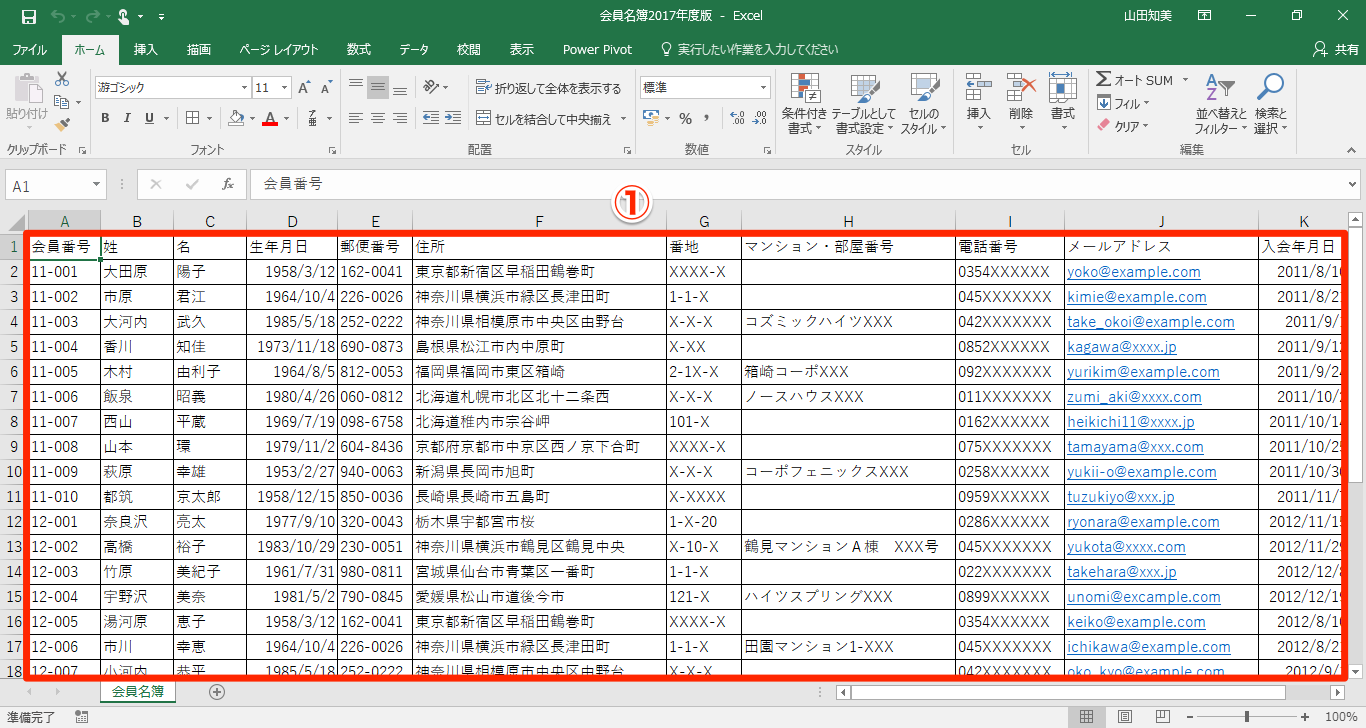
Task: Switch to page layout view
Action: (1125, 716)
